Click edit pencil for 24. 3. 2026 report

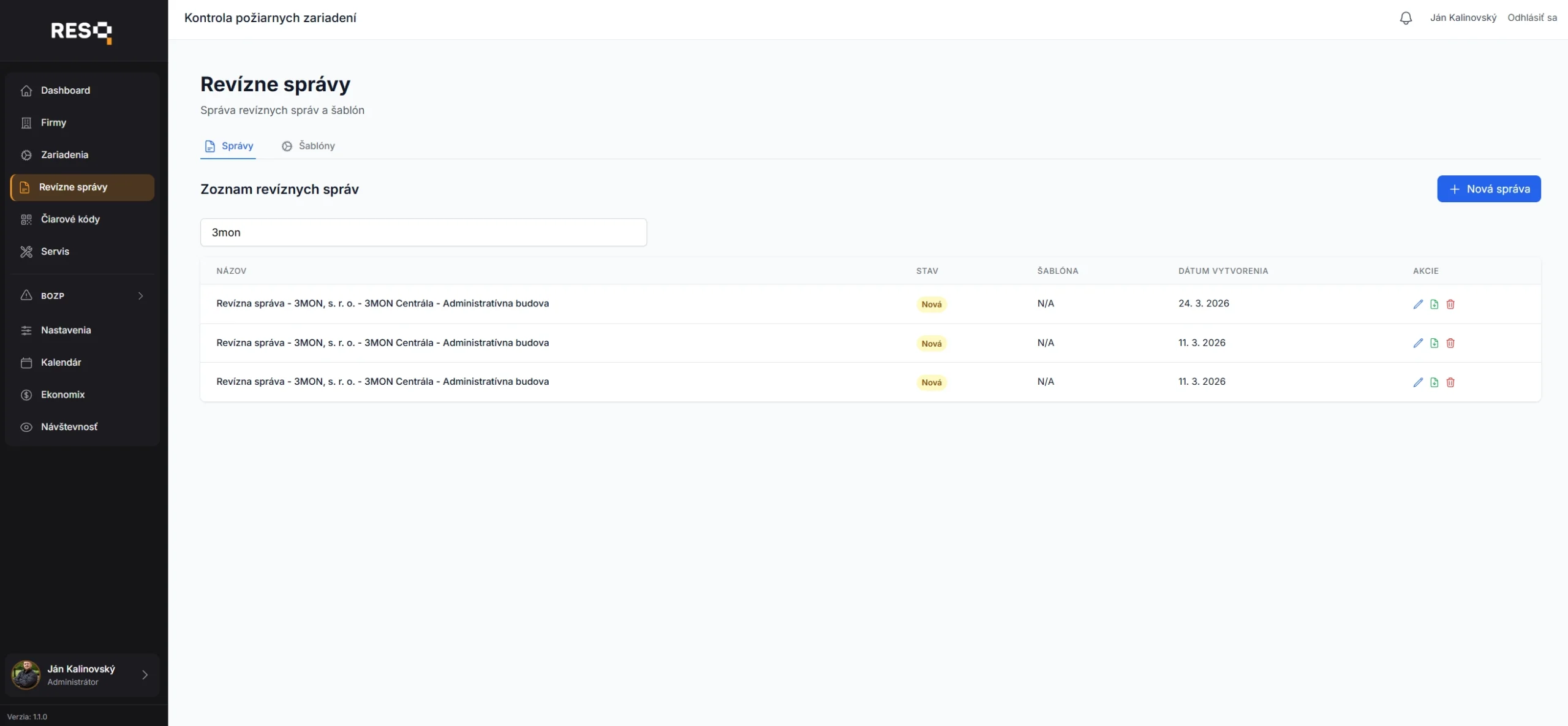1417,304
